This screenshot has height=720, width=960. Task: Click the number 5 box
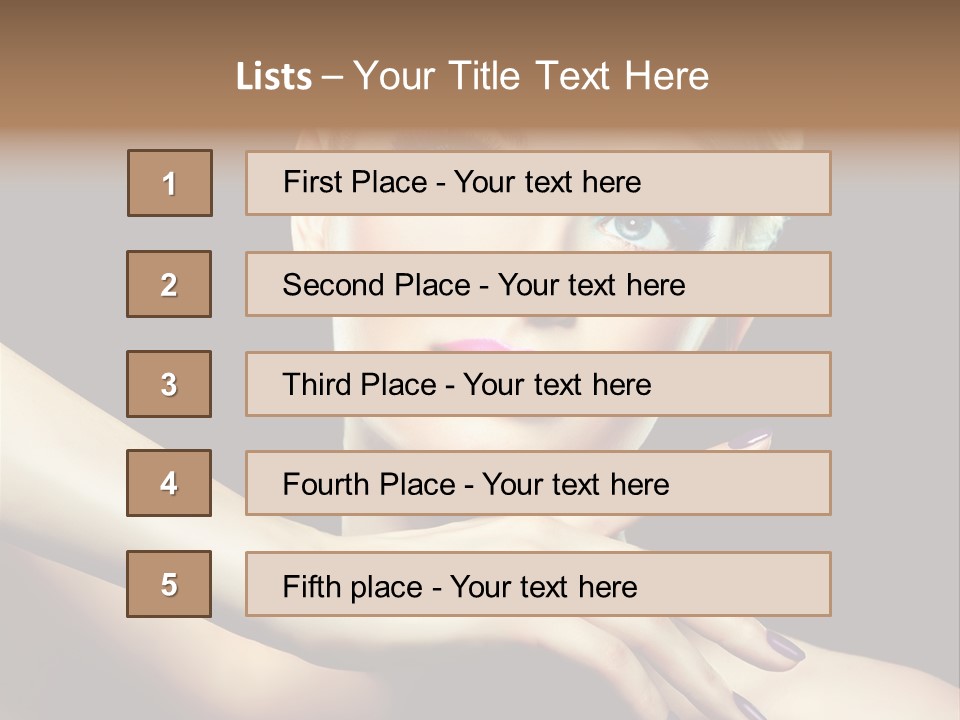pyautogui.click(x=169, y=584)
